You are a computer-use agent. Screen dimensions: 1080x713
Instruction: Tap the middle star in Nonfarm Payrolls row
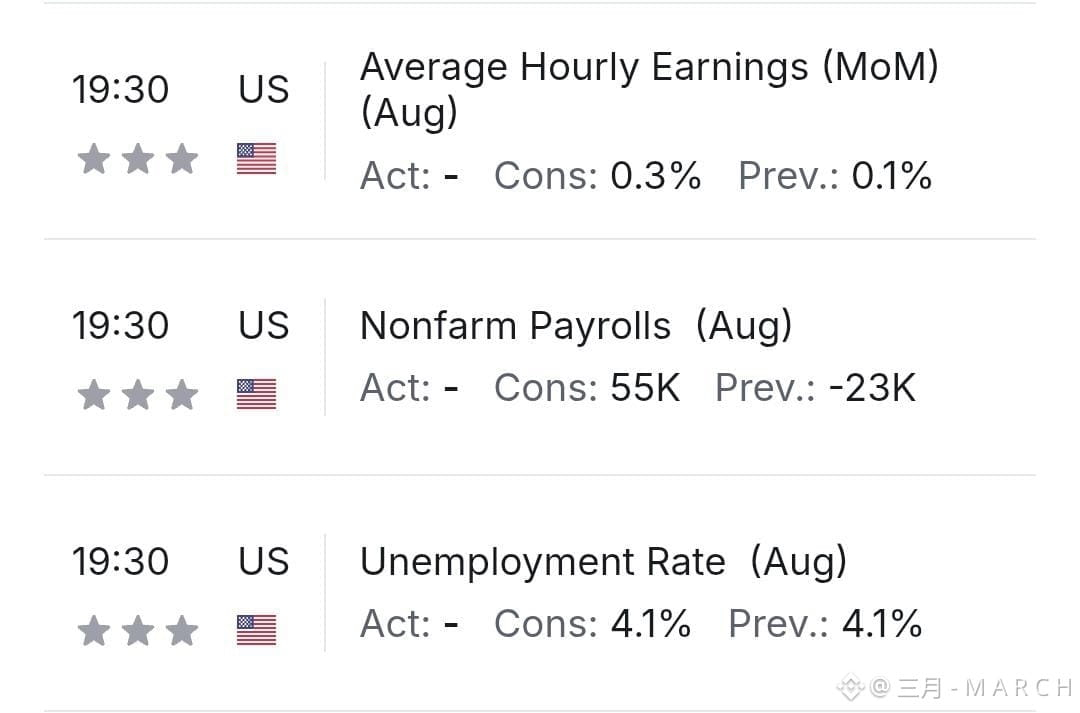pyautogui.click(x=138, y=394)
